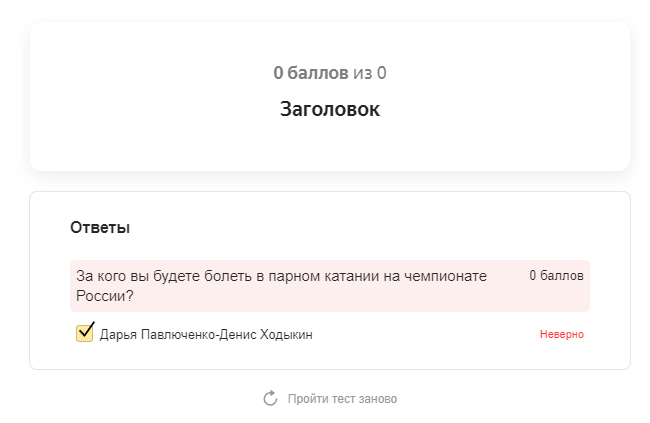This screenshot has width=650, height=423.
Task: Click the surname 'Ходыкин' in the answer
Action: [287, 335]
